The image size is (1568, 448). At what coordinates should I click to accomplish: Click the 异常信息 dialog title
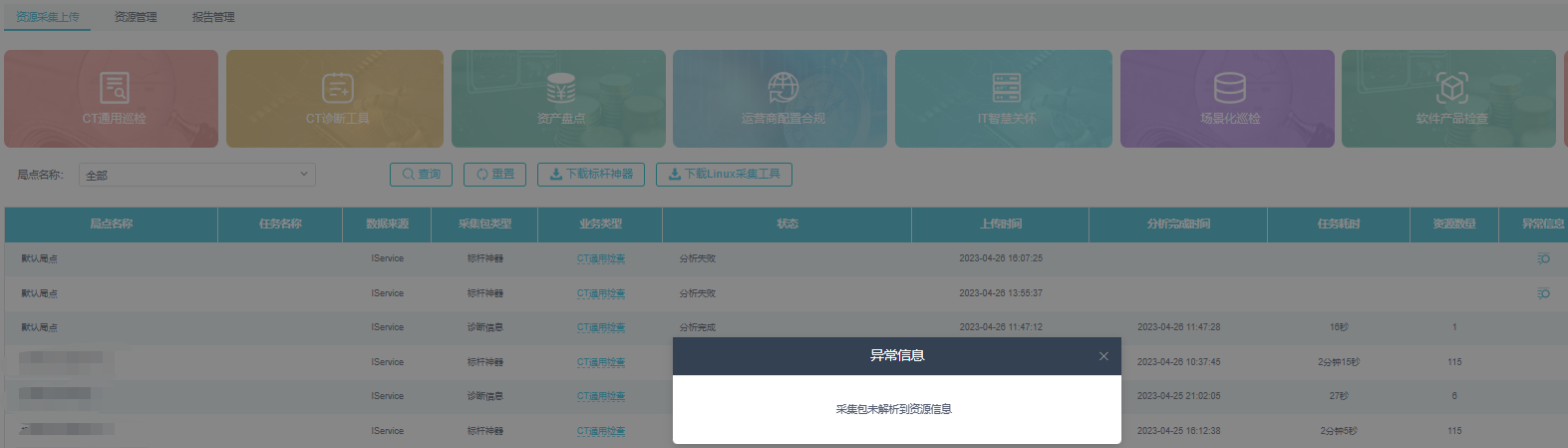897,356
